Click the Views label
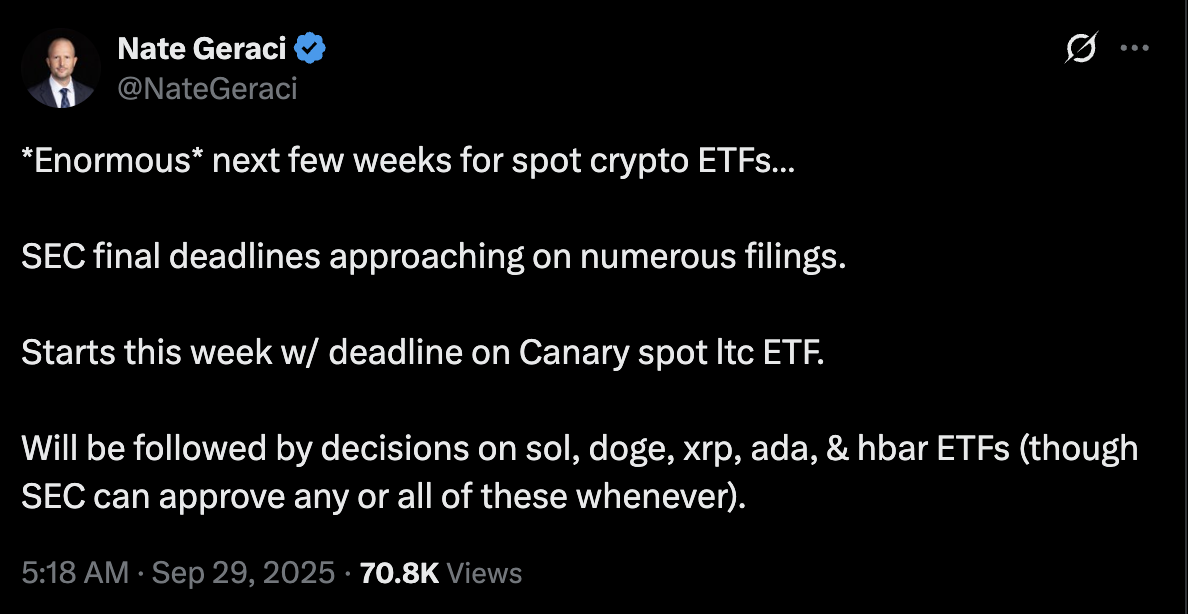 coord(484,573)
